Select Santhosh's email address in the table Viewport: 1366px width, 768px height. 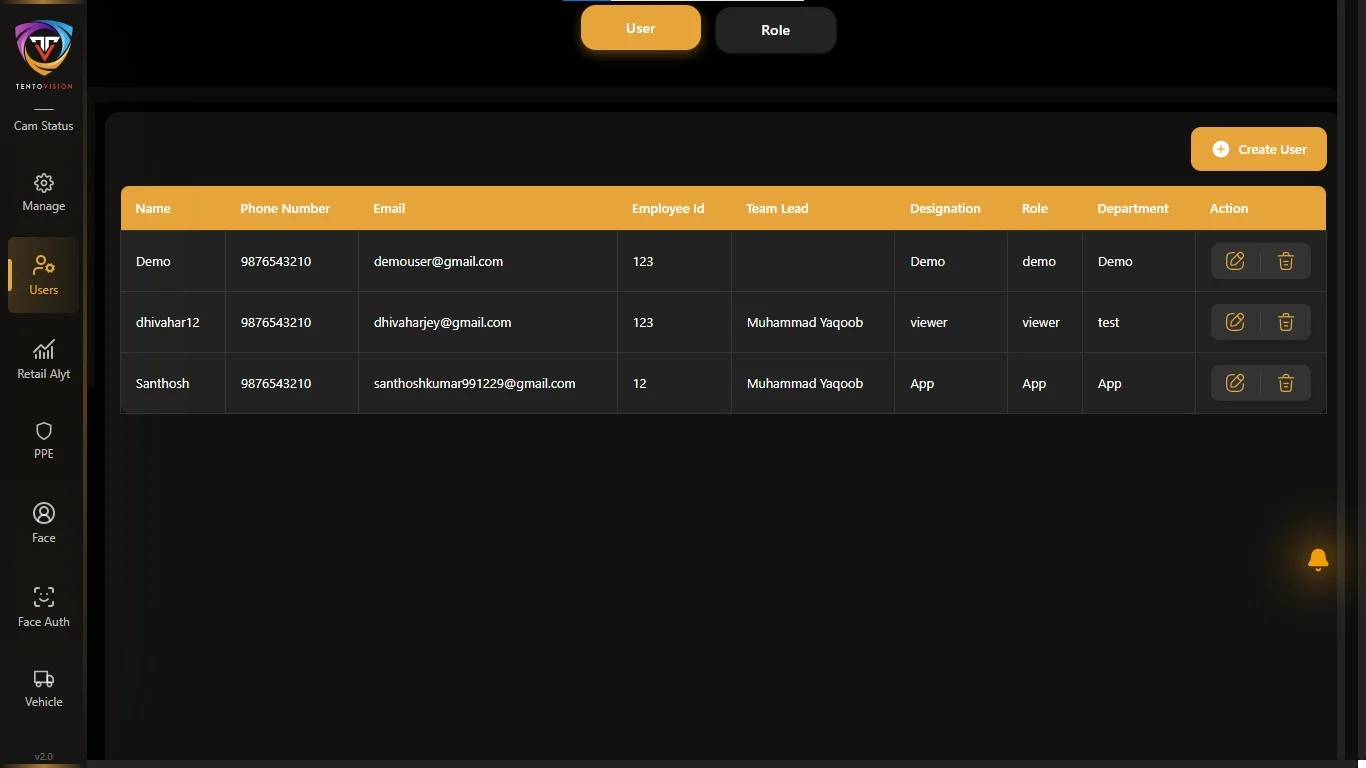click(x=474, y=383)
